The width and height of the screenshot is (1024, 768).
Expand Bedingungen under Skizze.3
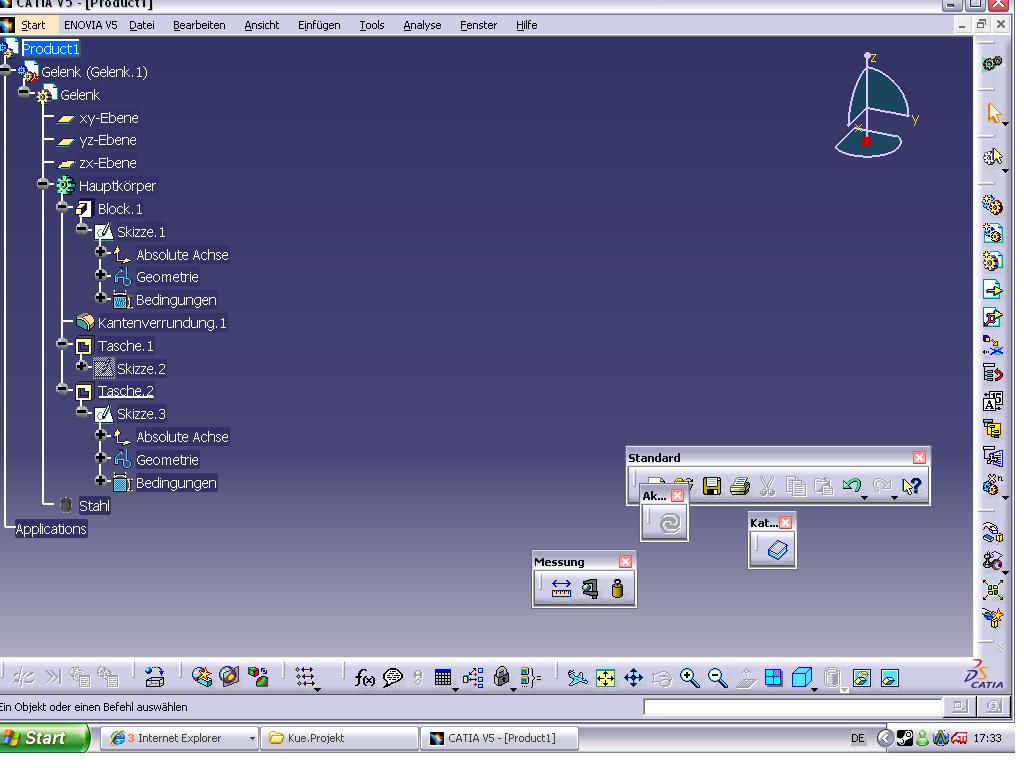(x=101, y=481)
